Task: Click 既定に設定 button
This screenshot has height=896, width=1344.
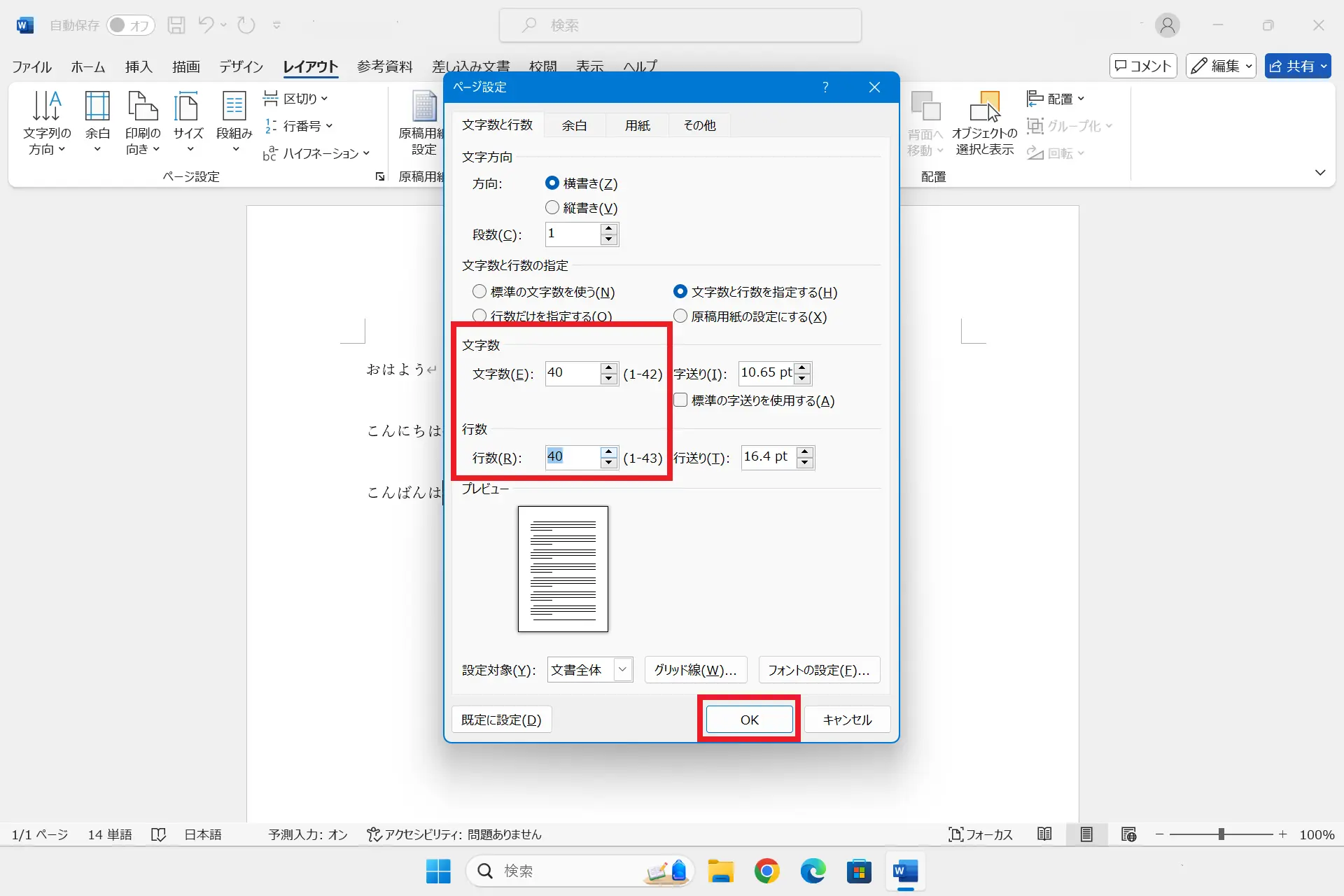Action: [x=501, y=720]
